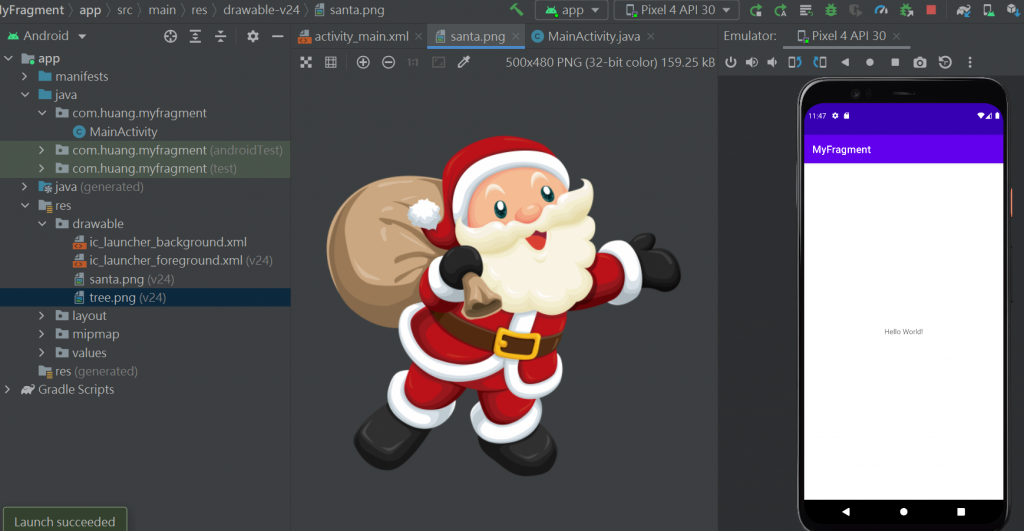The height and width of the screenshot is (531, 1024).
Task: Close the MainActivity.java tab
Action: (650, 37)
